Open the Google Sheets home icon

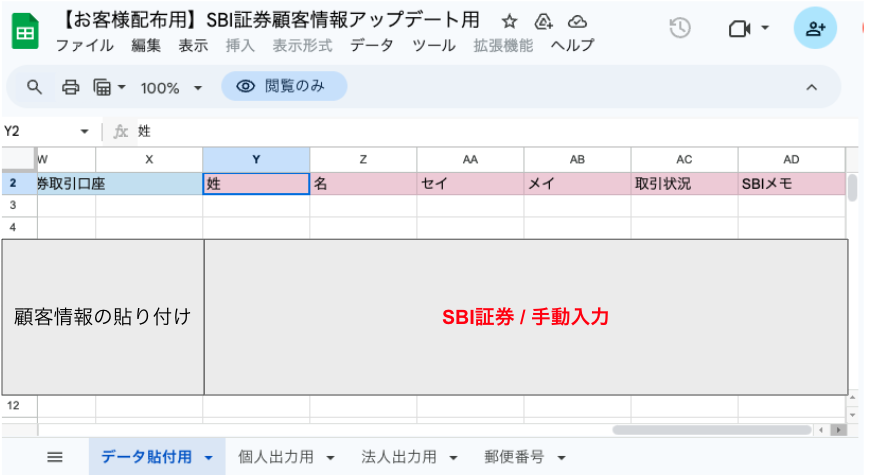click(x=25, y=31)
